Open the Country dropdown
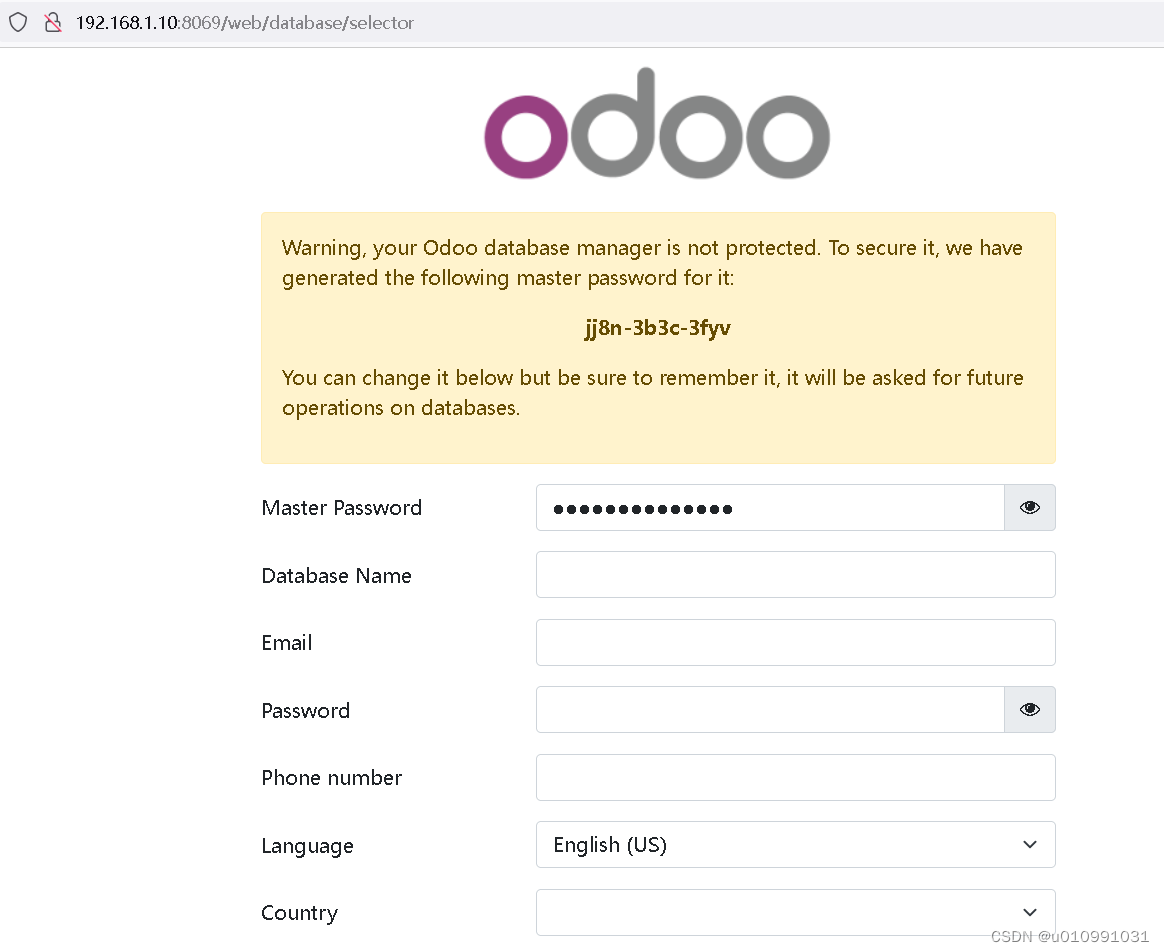The height and width of the screenshot is (952, 1164). [795, 912]
